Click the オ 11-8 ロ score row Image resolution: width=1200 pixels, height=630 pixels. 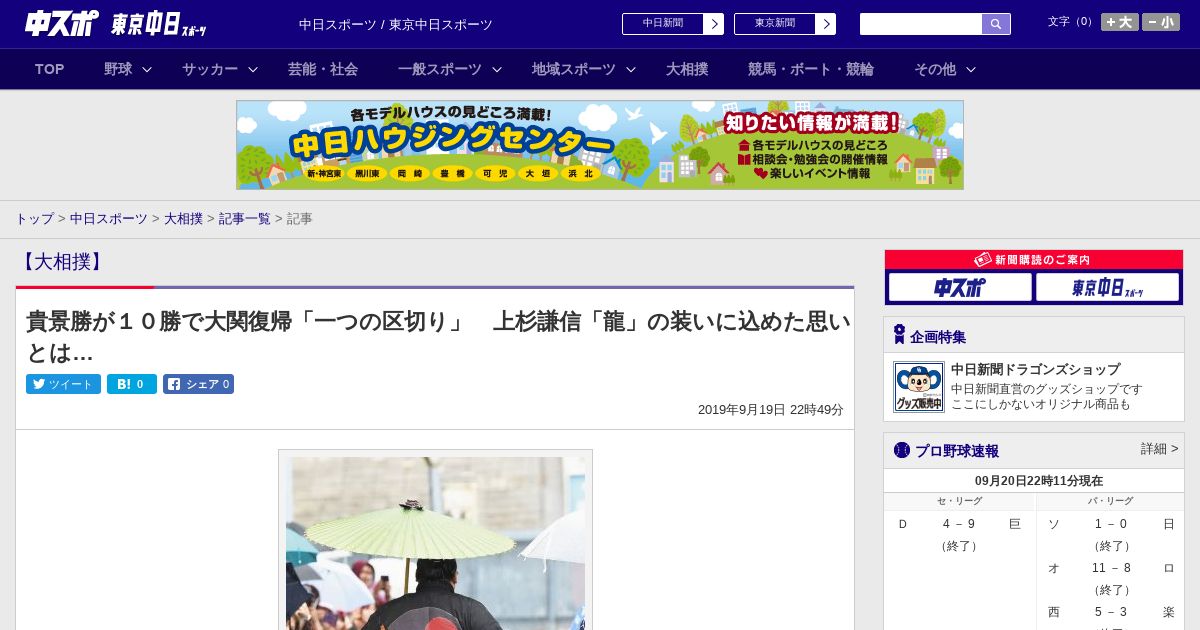coord(1110,568)
